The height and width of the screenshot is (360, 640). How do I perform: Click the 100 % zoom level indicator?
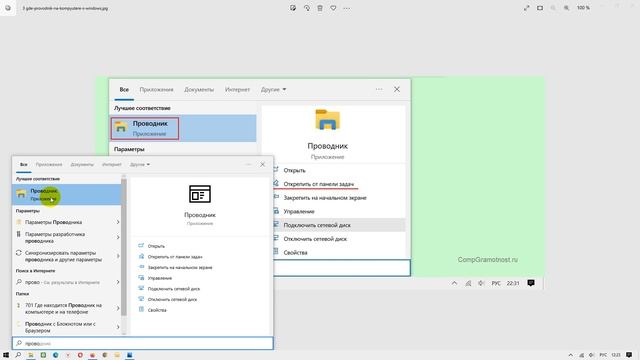(x=583, y=8)
